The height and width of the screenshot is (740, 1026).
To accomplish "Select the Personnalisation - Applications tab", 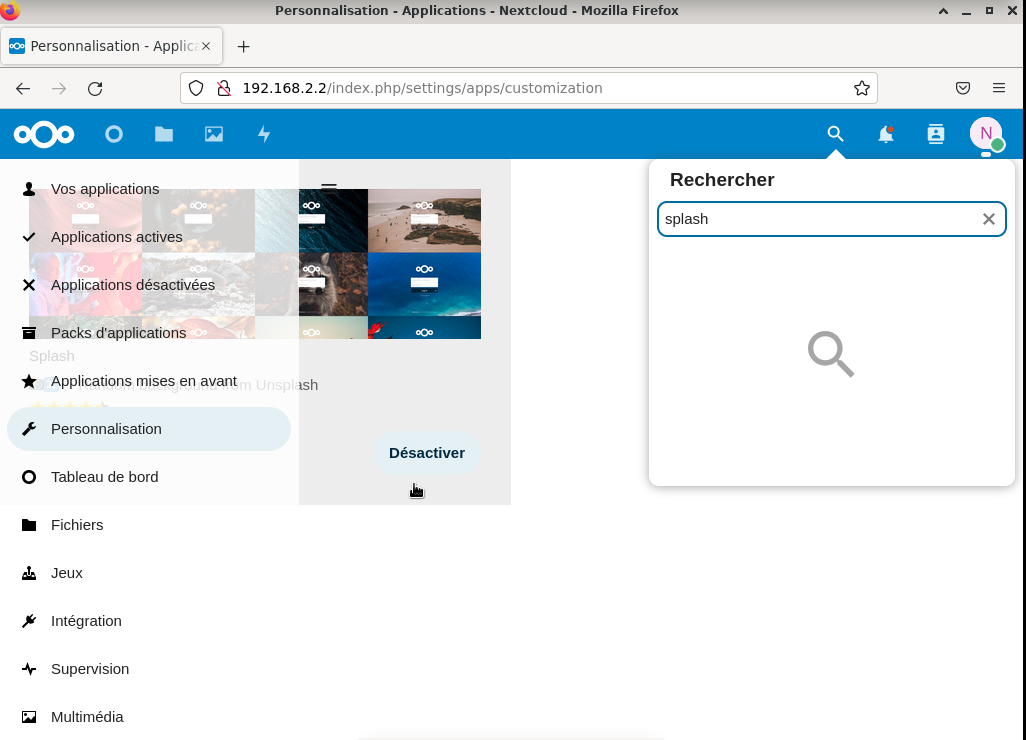I will point(111,46).
